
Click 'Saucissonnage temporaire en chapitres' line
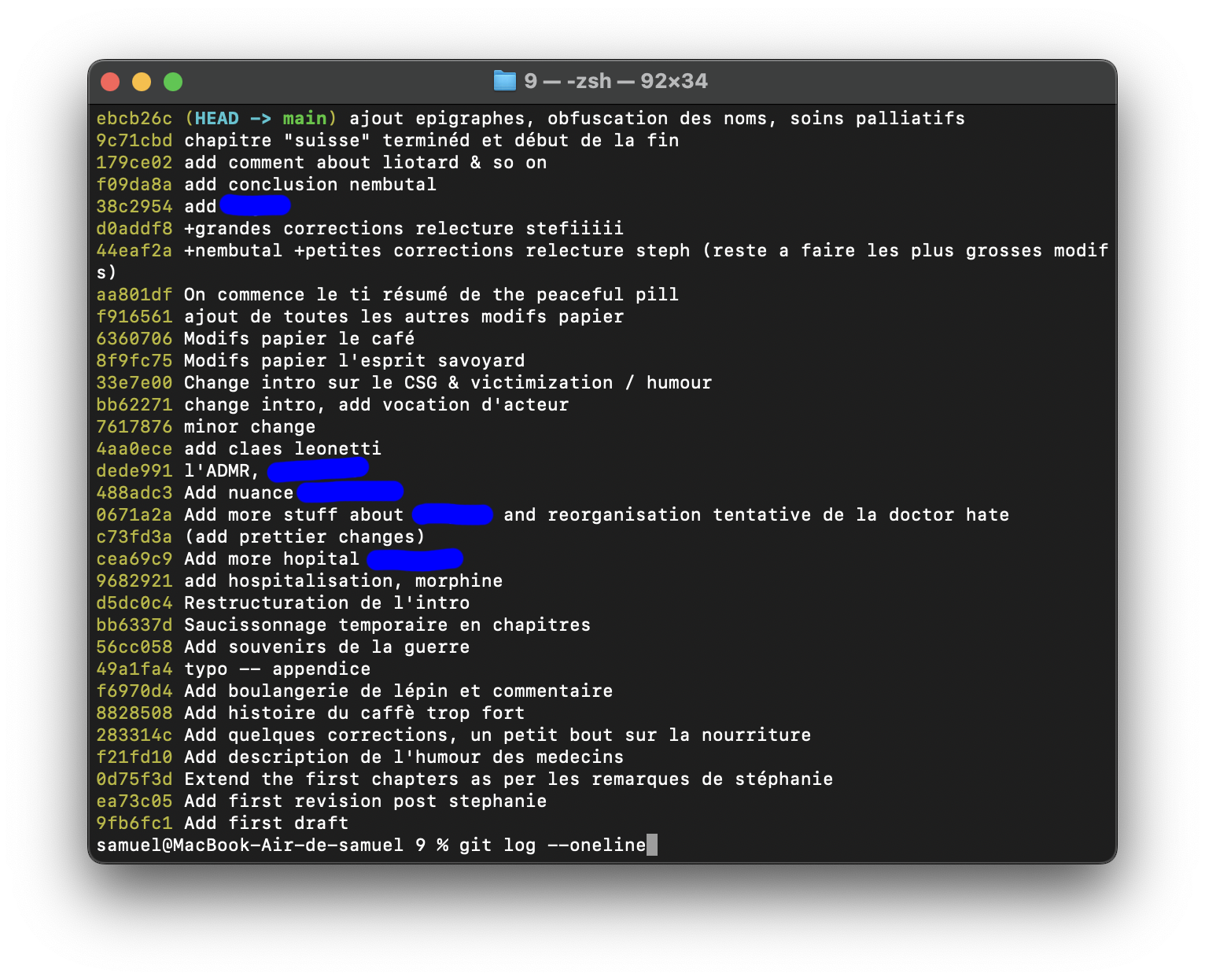point(387,625)
